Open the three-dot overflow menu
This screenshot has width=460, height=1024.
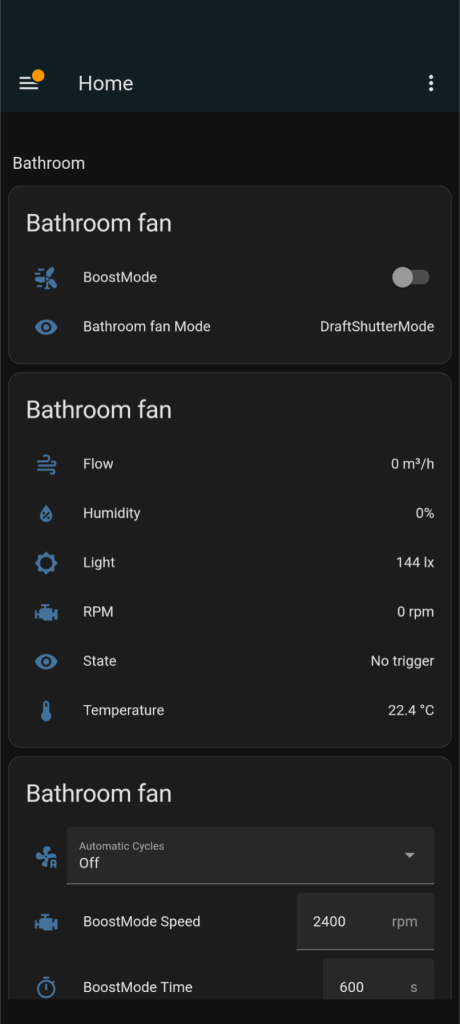click(x=431, y=84)
